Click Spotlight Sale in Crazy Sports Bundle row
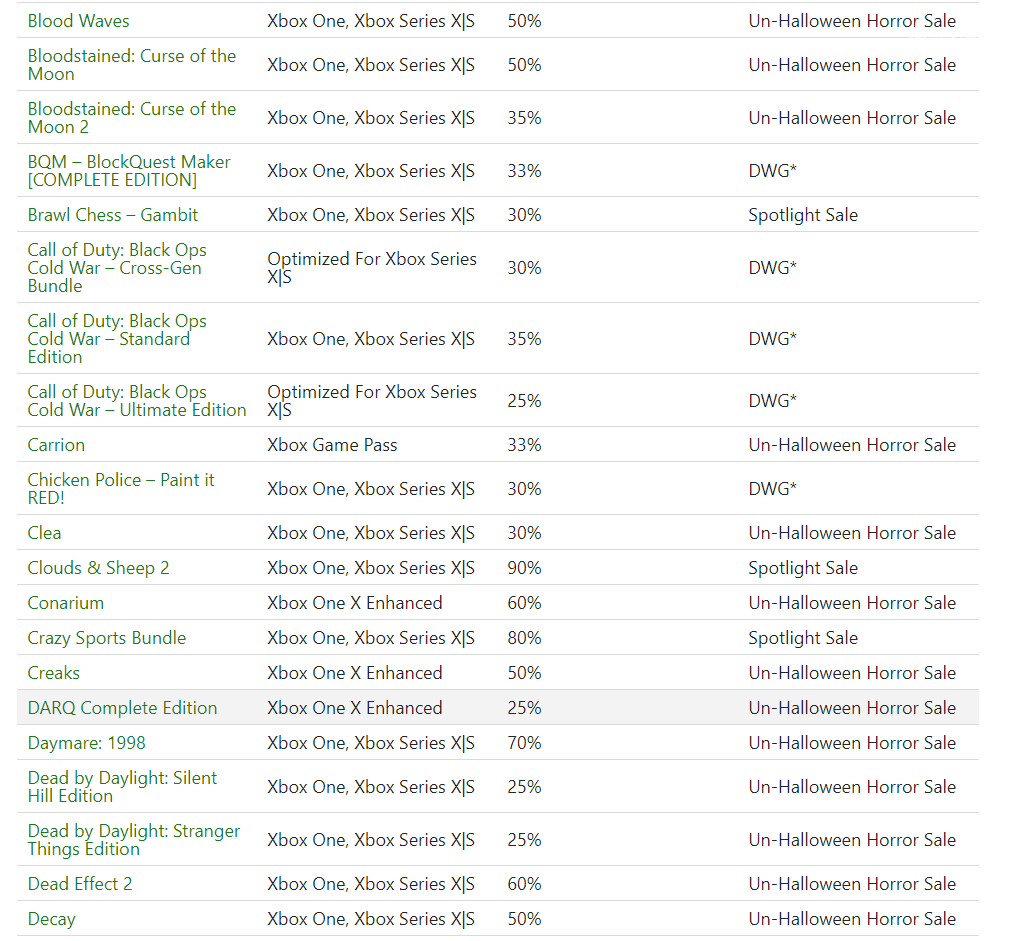This screenshot has width=1016, height=941. click(x=803, y=638)
